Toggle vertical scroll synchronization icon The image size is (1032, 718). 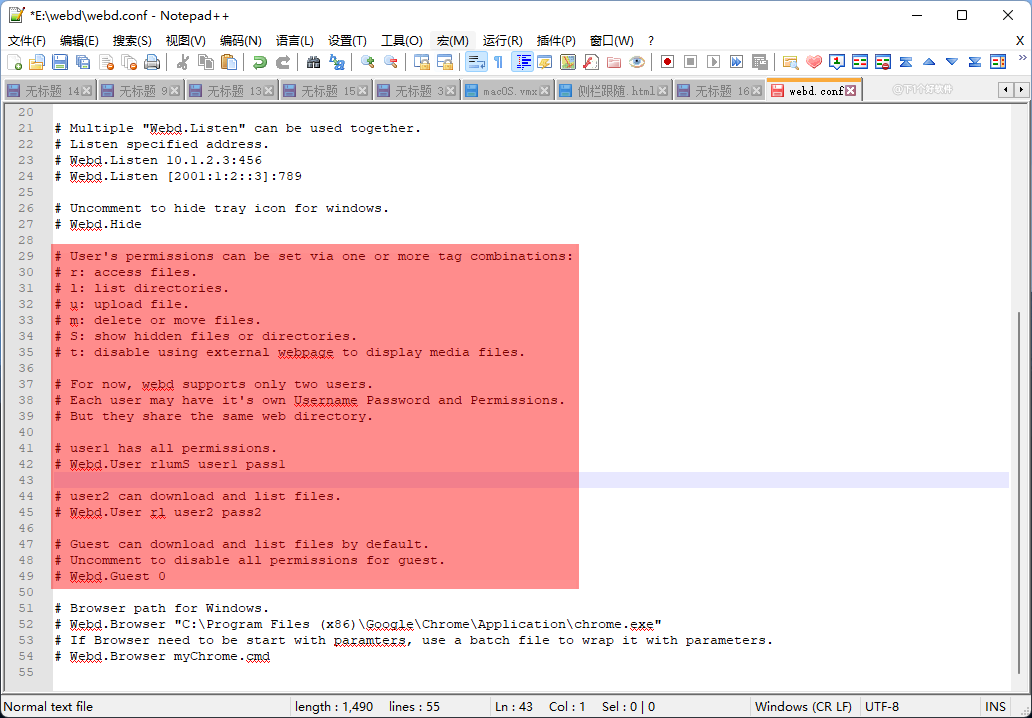422,63
